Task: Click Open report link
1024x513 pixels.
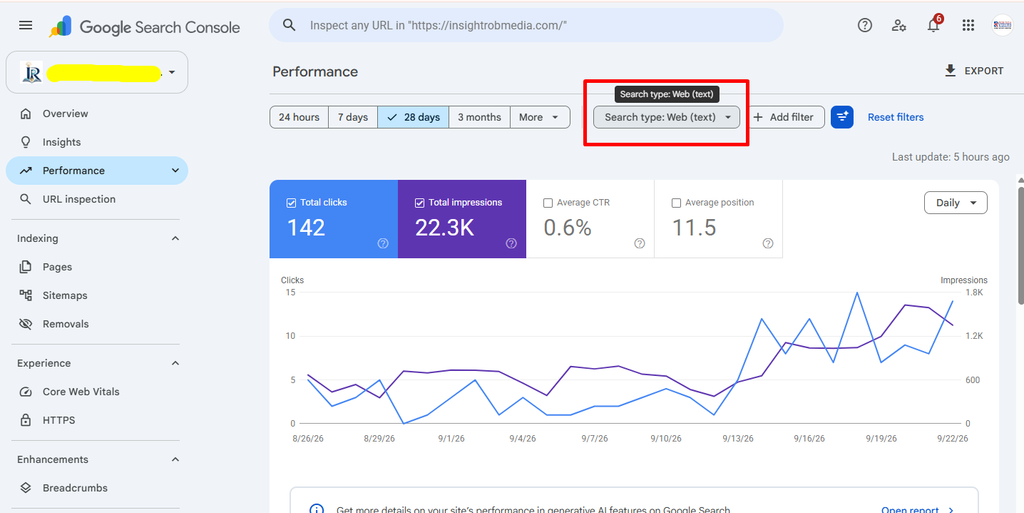Action: tap(917, 510)
